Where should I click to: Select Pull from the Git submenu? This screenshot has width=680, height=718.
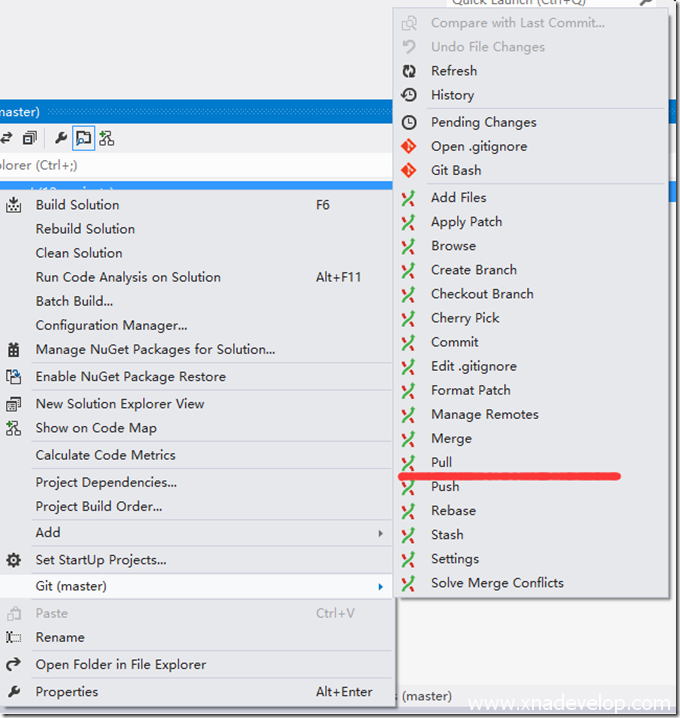[441, 462]
